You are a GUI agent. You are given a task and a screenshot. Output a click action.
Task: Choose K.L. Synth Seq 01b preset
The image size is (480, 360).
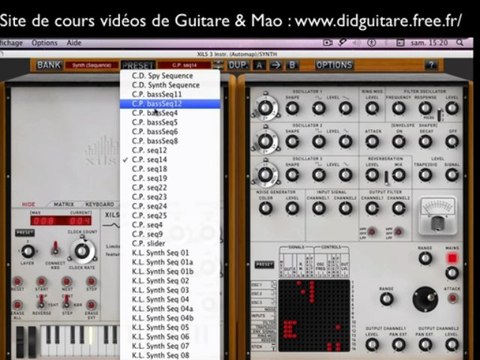[170, 272]
